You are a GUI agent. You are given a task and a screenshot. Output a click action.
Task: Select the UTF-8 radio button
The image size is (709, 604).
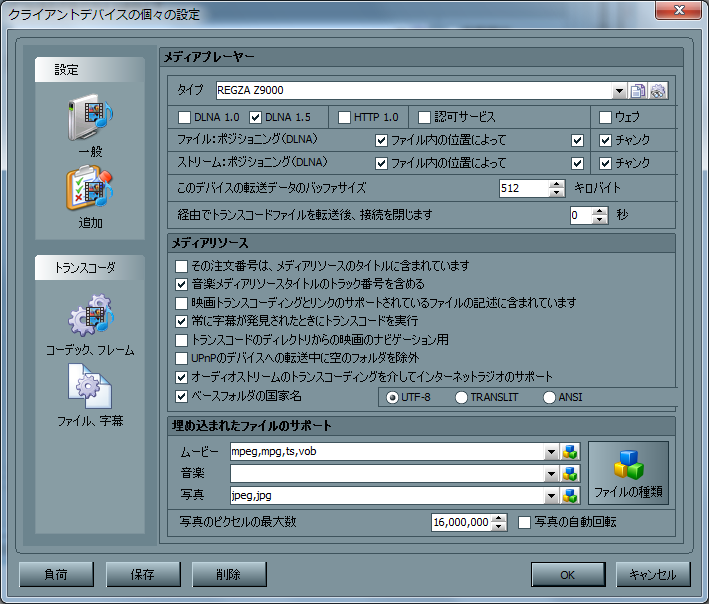(x=392, y=397)
